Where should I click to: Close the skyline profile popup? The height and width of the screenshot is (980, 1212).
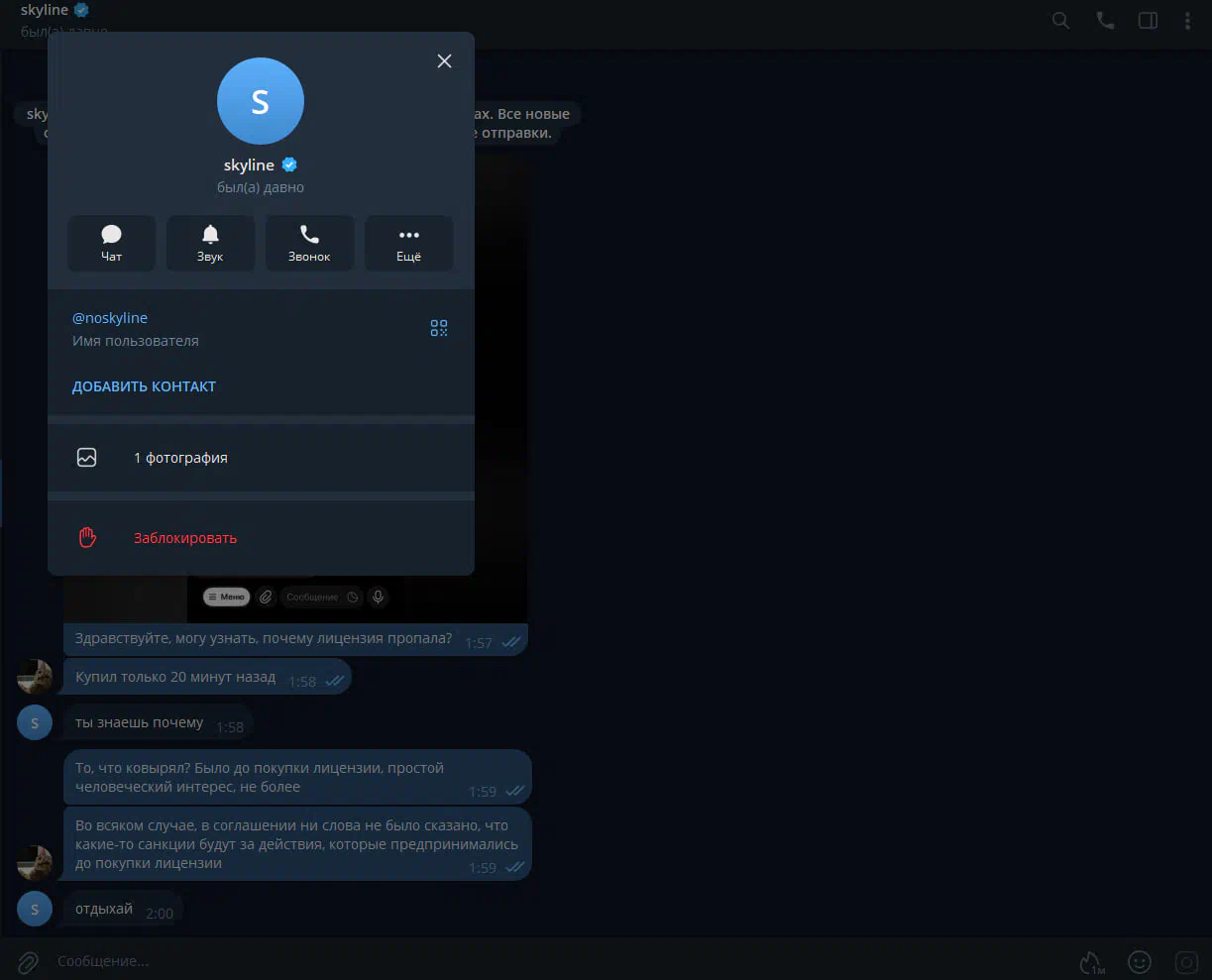[x=444, y=61]
